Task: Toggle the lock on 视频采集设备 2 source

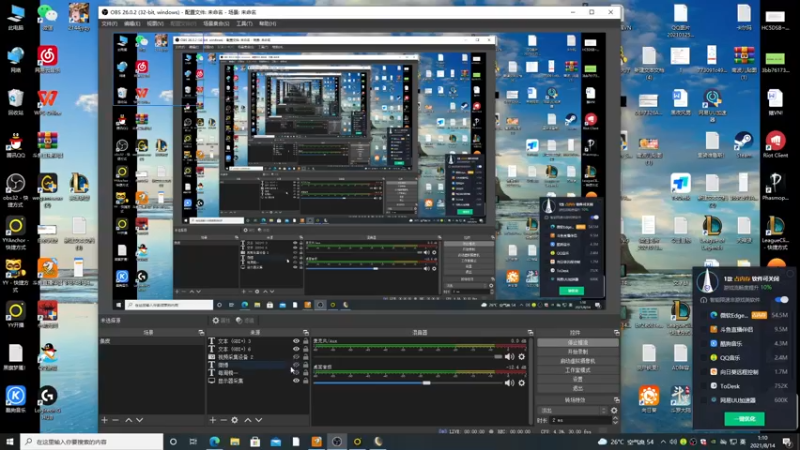Action: pos(306,357)
